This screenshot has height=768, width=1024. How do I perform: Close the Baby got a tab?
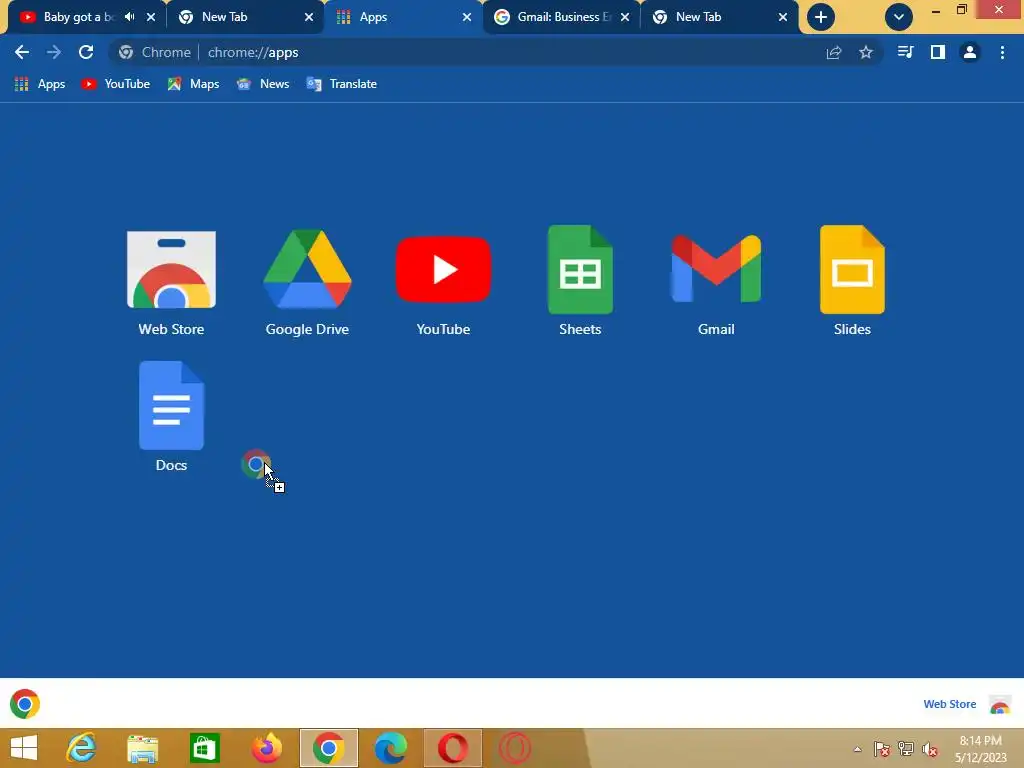tap(151, 17)
